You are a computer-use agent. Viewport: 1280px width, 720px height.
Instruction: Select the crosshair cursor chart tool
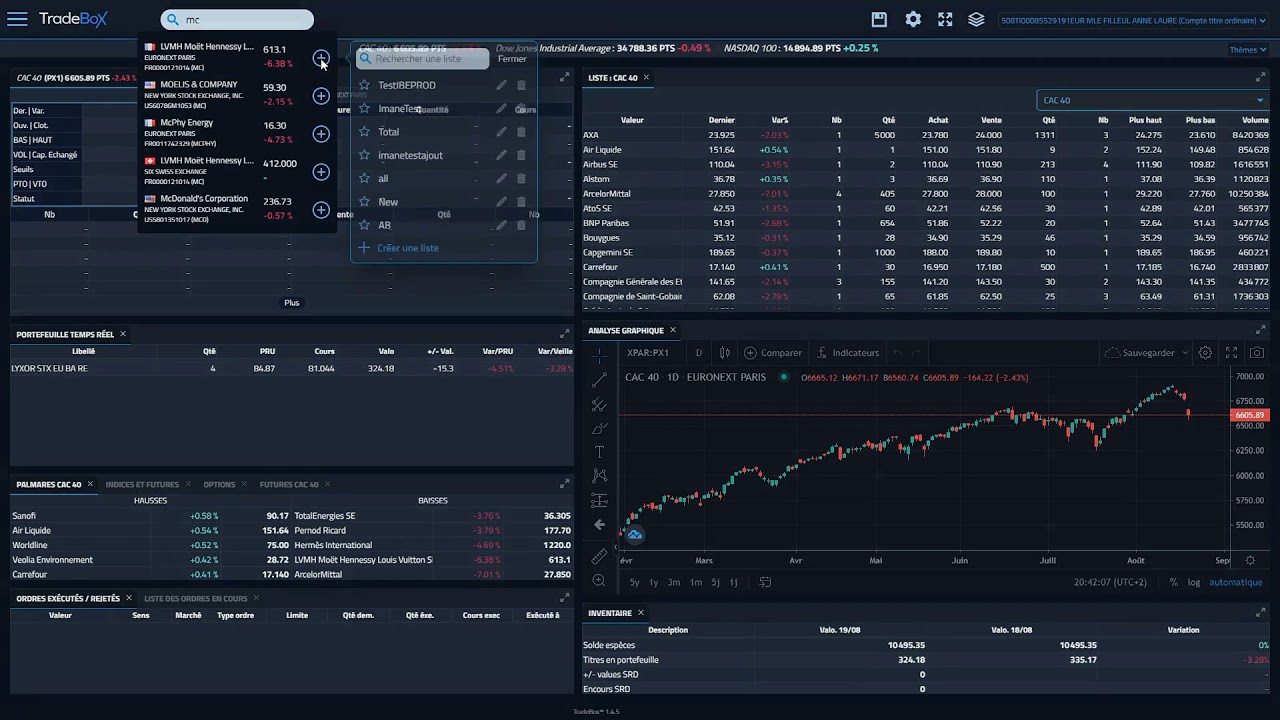click(x=599, y=355)
